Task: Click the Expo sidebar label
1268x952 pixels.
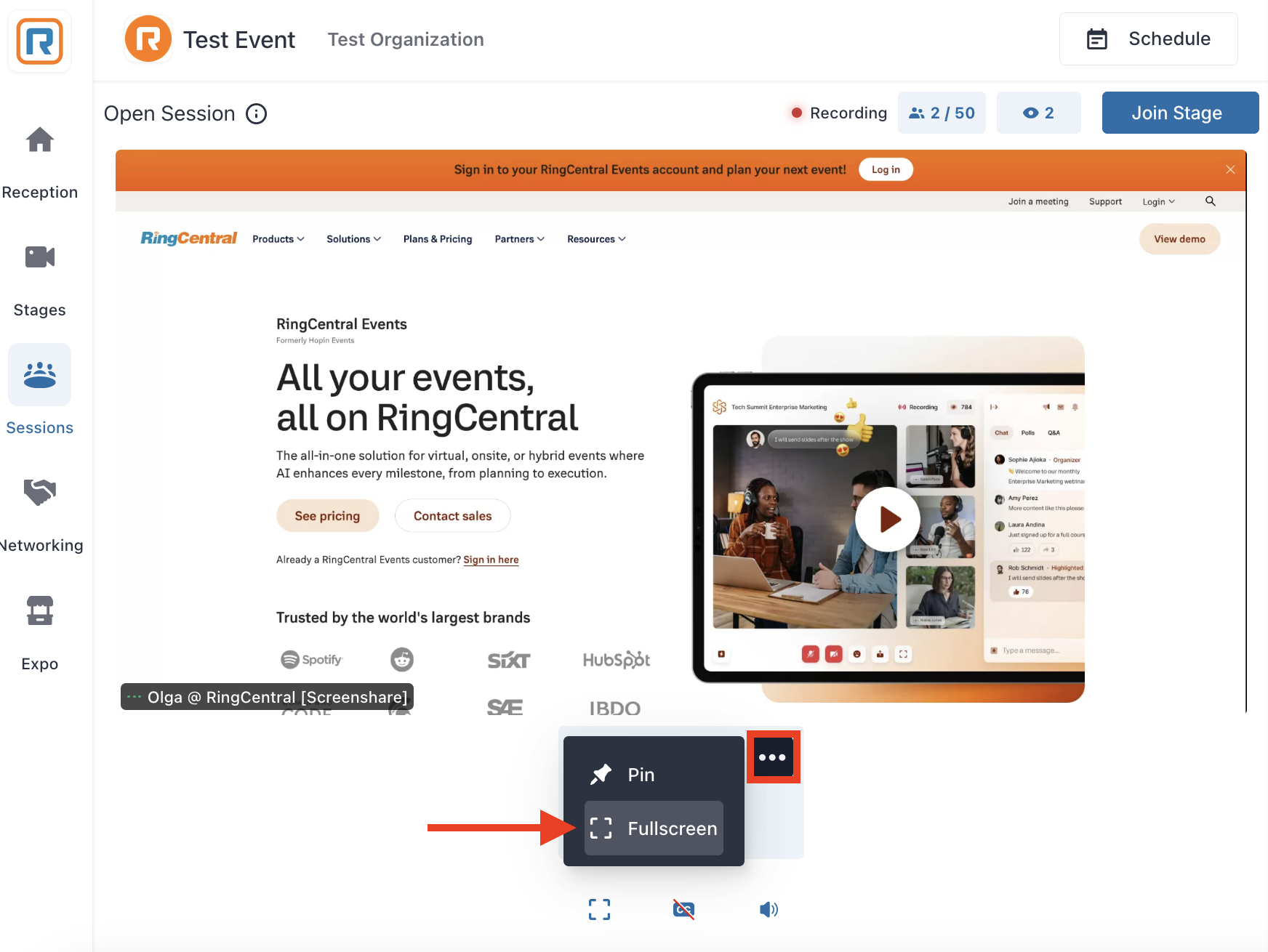Action: coord(40,663)
